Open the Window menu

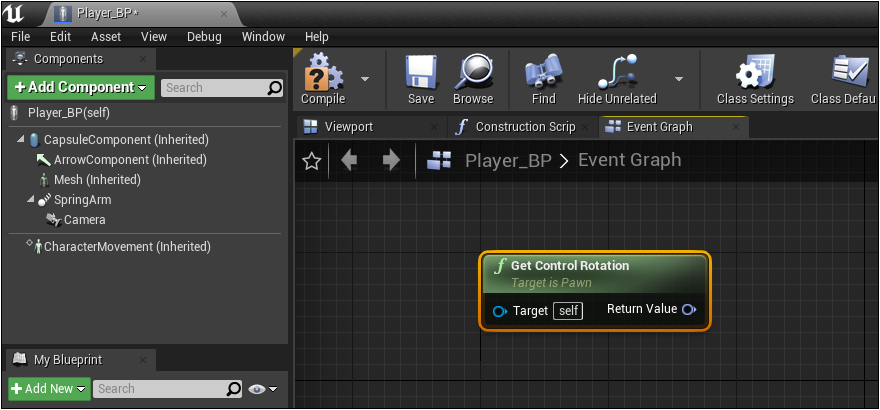[263, 36]
